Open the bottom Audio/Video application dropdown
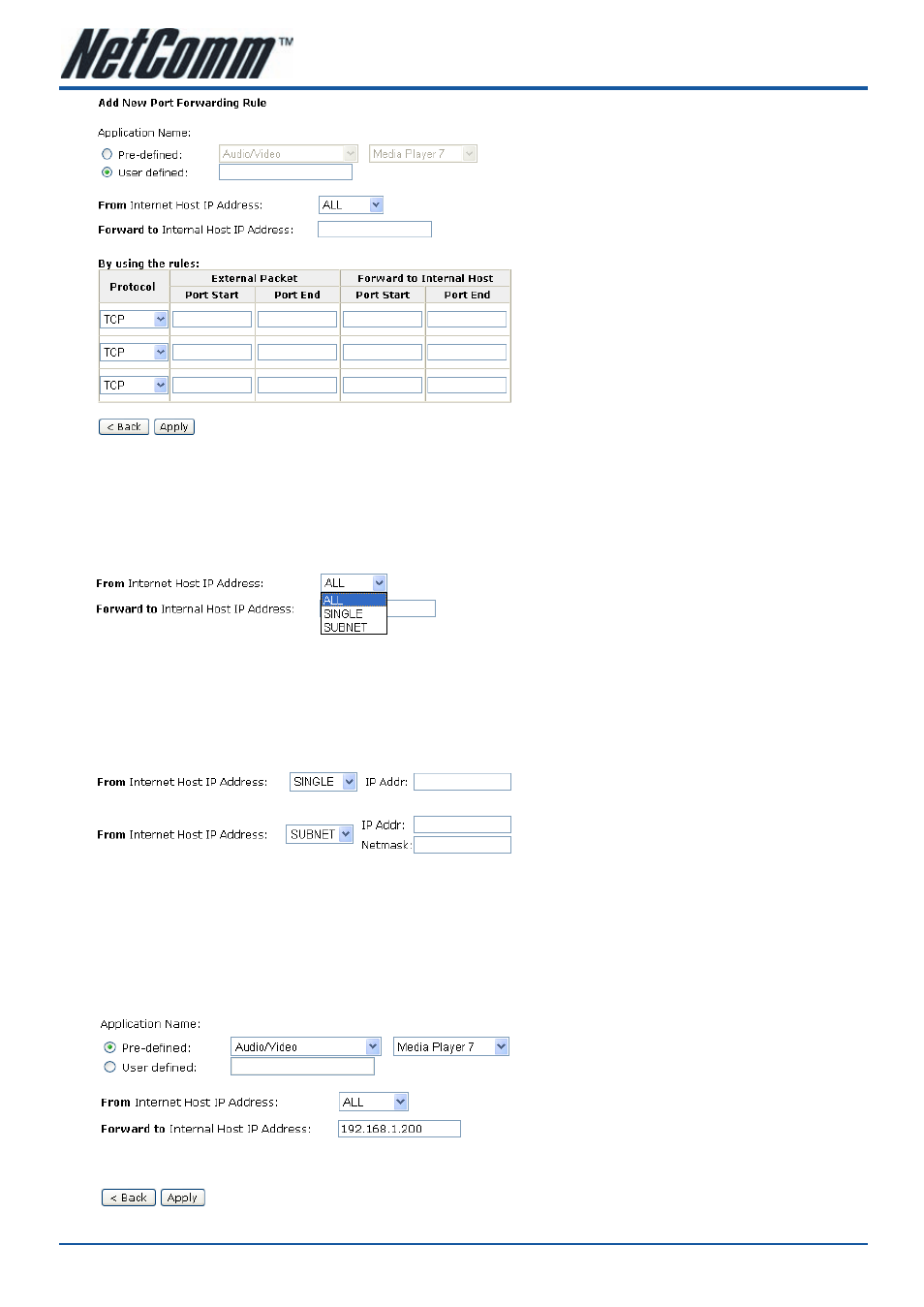Image resolution: width=924 pixels, height=1307 pixels. tap(306, 1046)
